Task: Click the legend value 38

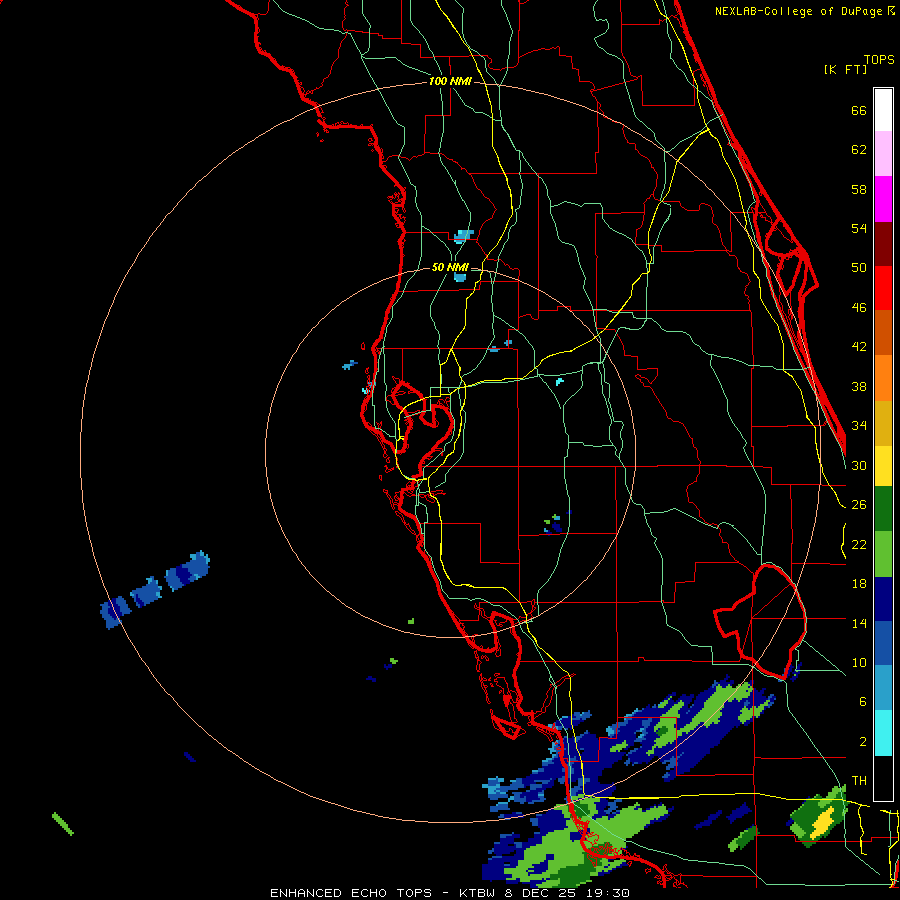Action: pos(859,387)
